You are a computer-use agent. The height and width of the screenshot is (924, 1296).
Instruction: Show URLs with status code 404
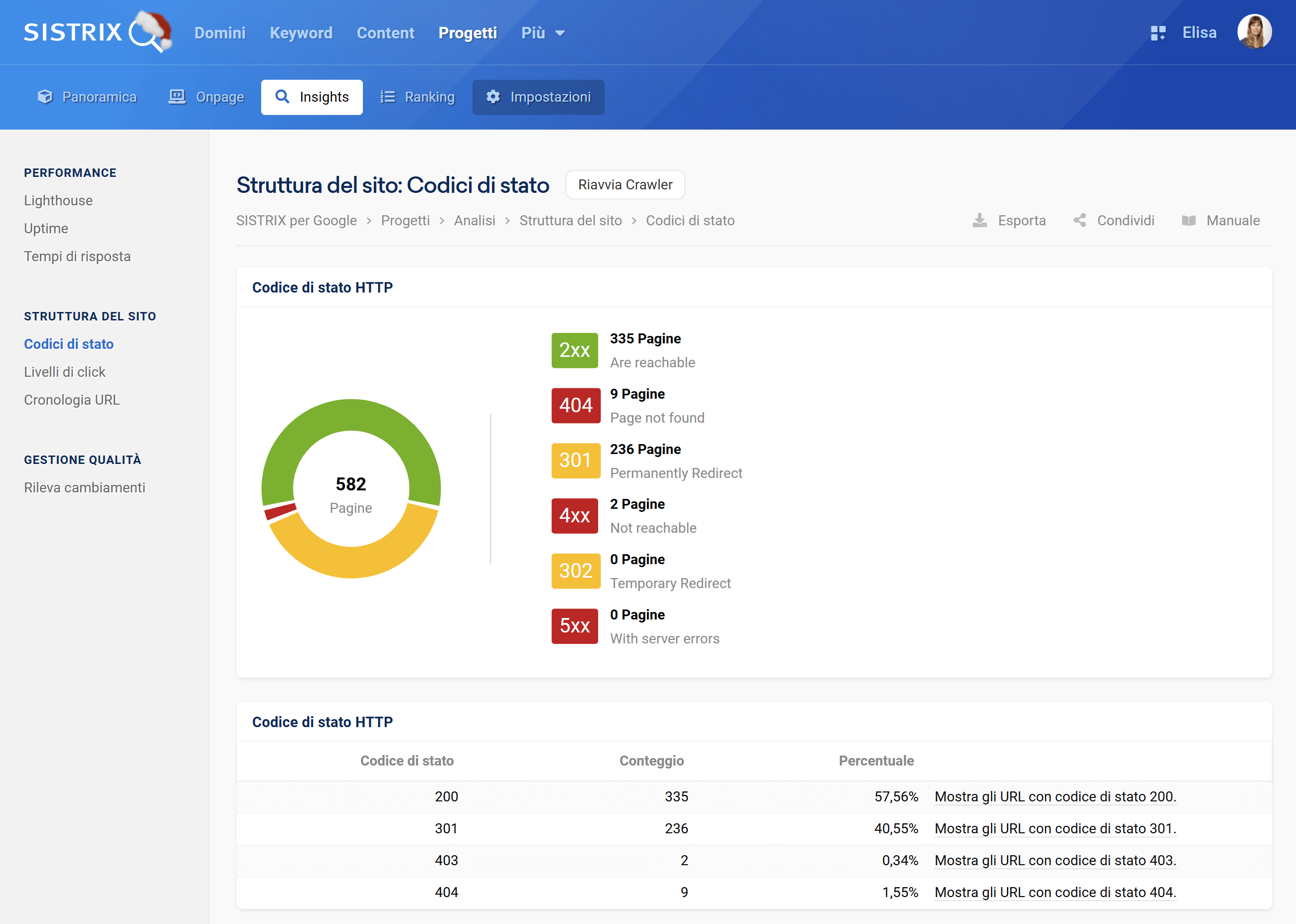point(1055,892)
